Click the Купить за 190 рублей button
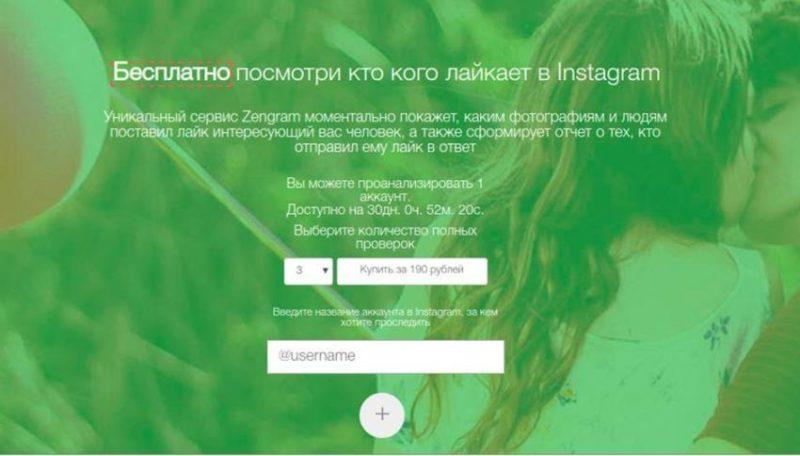The image size is (800, 456). [412, 271]
